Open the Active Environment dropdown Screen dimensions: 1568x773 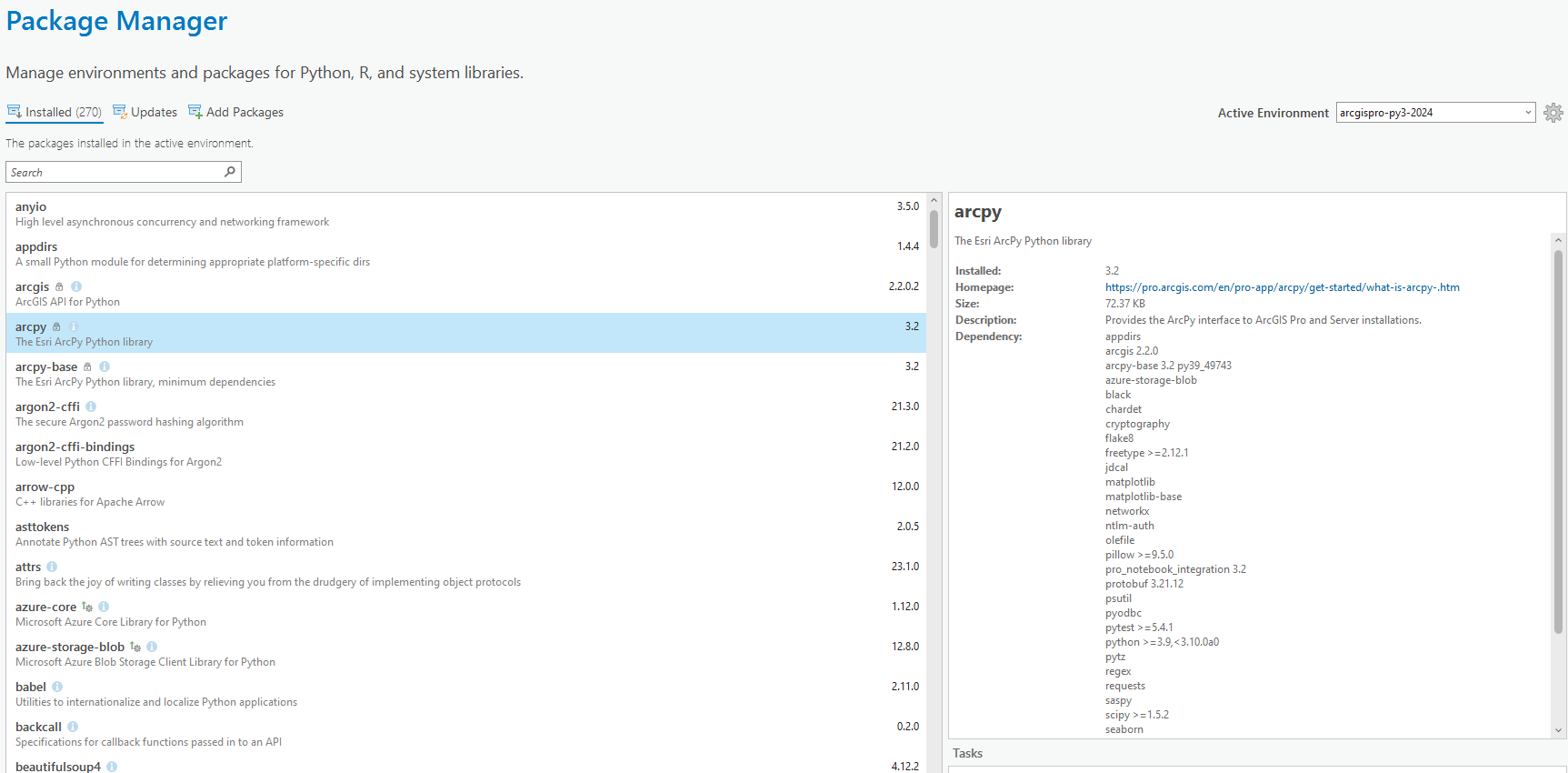point(1436,113)
